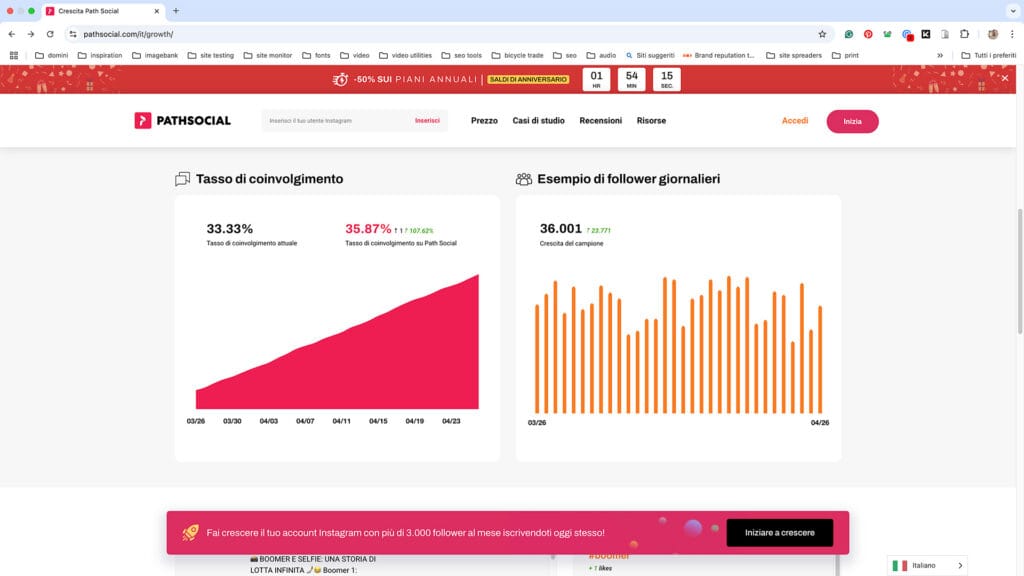This screenshot has height=576, width=1024.
Task: Click the Chrome three-dot menu icon
Action: click(1012, 34)
